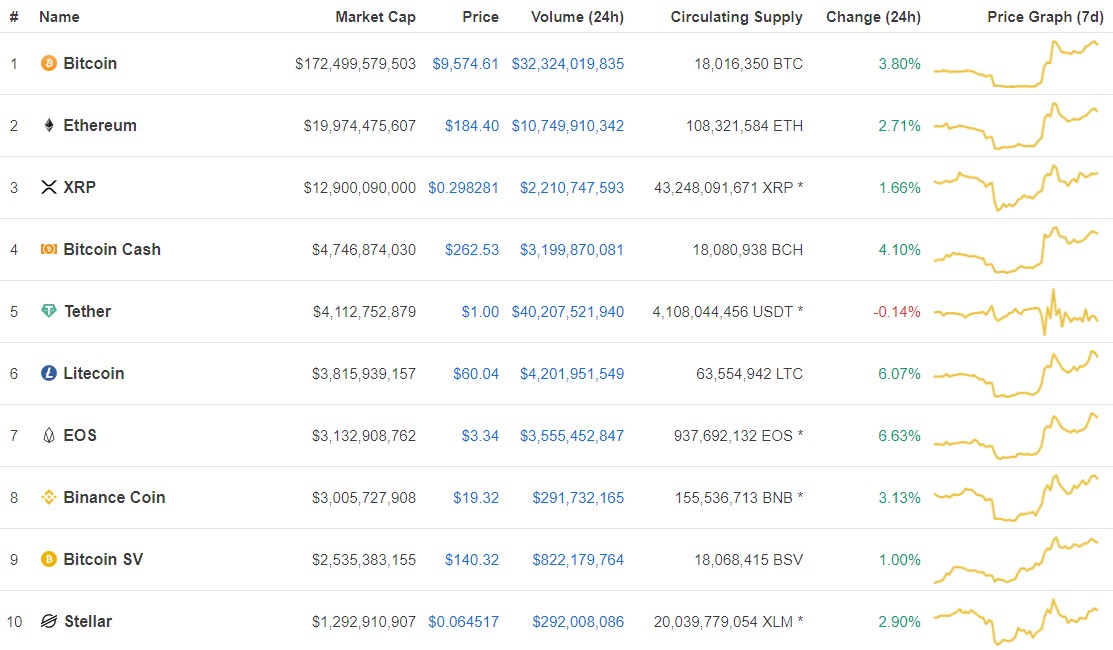
Task: Click Tether price $1.00
Action: [481, 312]
